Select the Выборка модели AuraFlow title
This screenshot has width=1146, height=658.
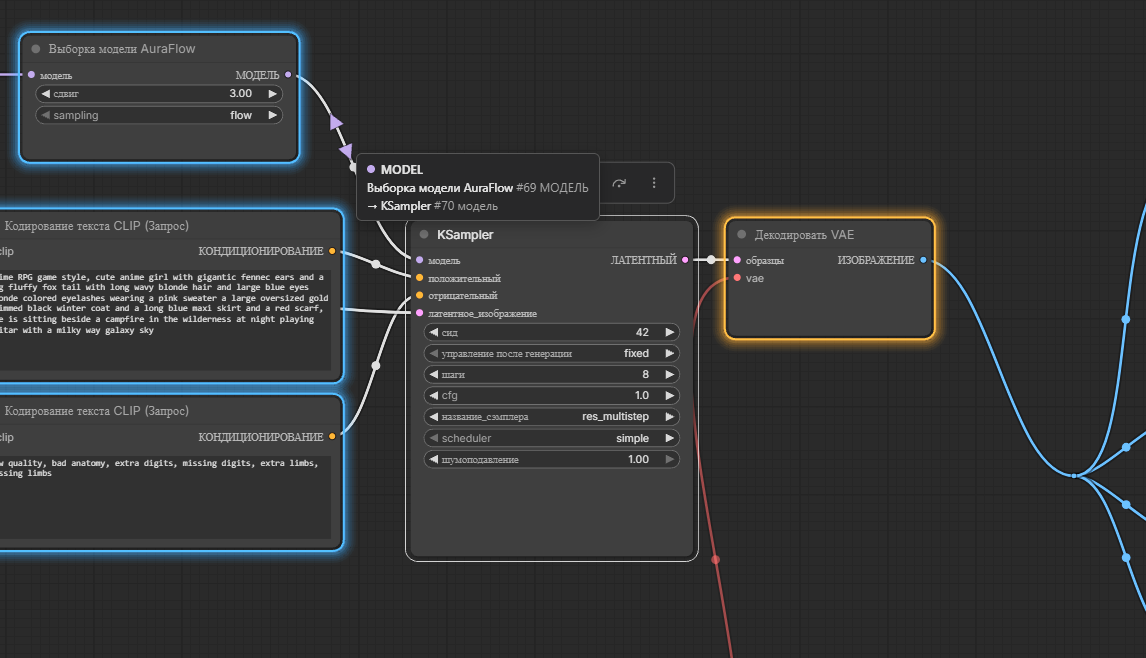(122, 49)
